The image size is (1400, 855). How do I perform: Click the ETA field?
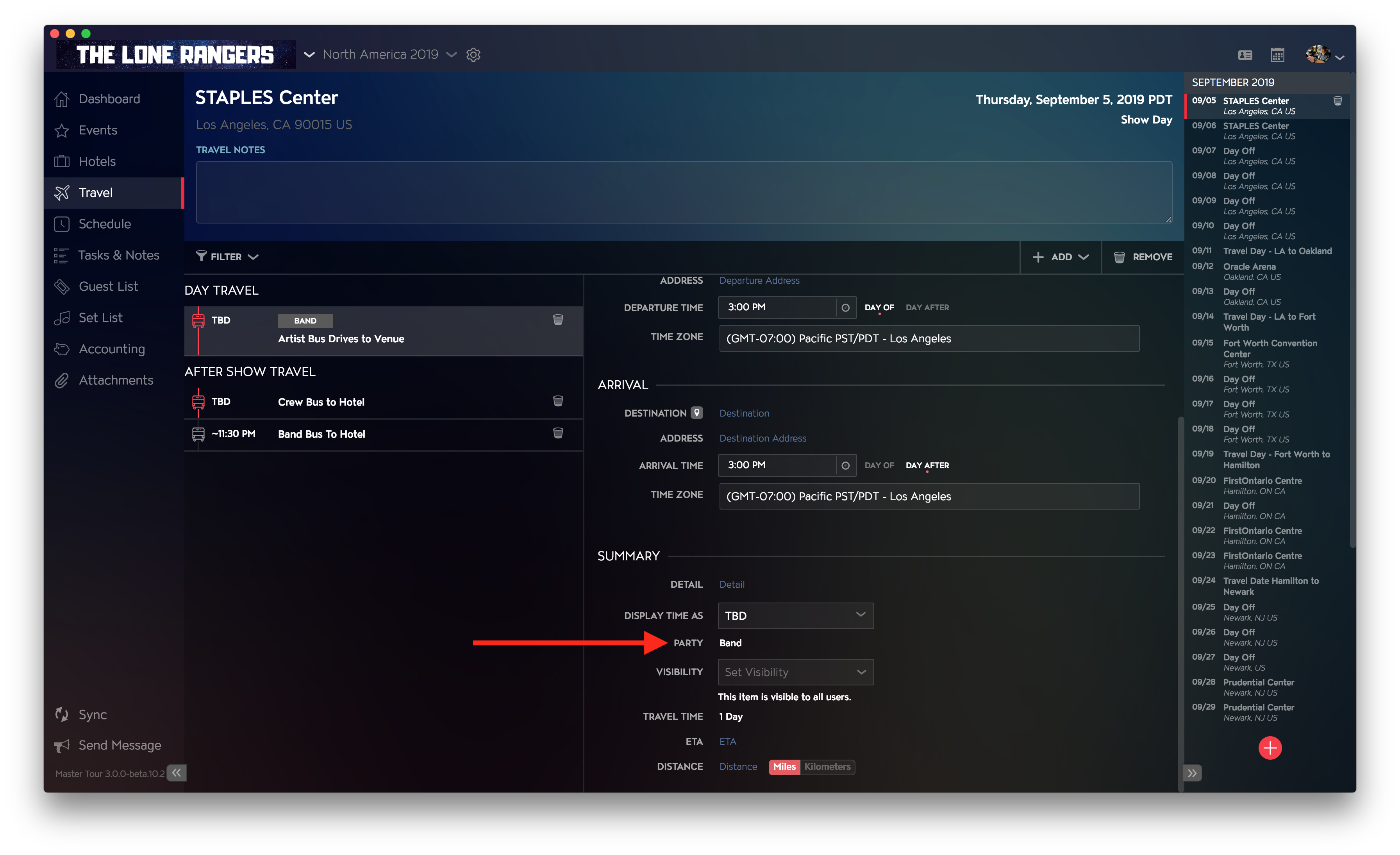tap(727, 741)
